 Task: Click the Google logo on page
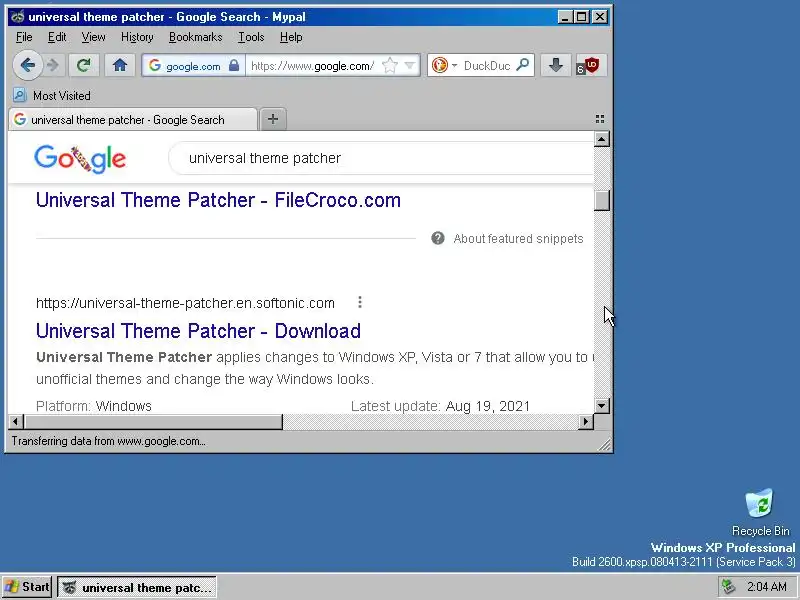(x=80, y=159)
